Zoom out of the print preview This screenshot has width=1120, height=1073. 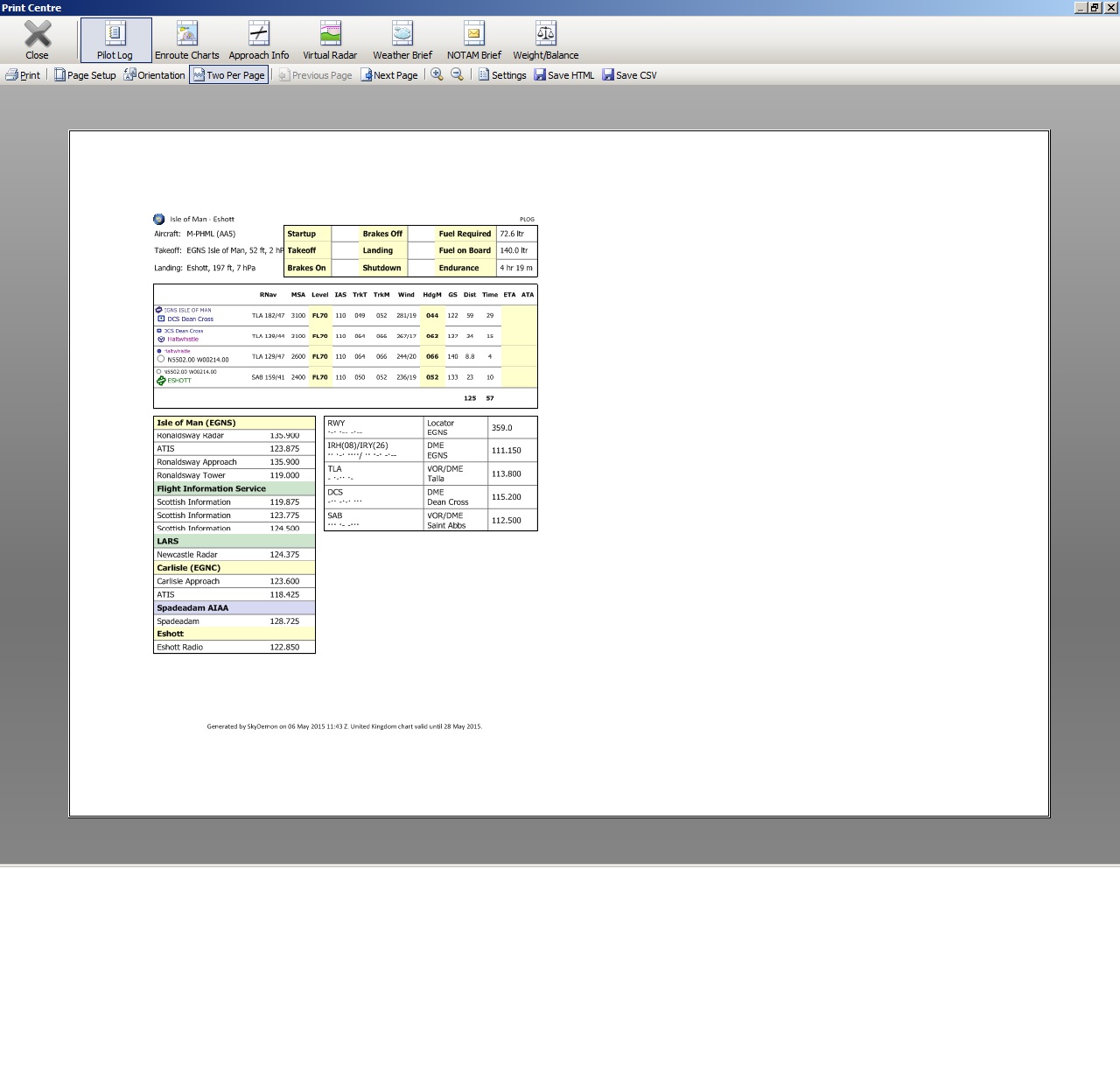pyautogui.click(x=457, y=75)
